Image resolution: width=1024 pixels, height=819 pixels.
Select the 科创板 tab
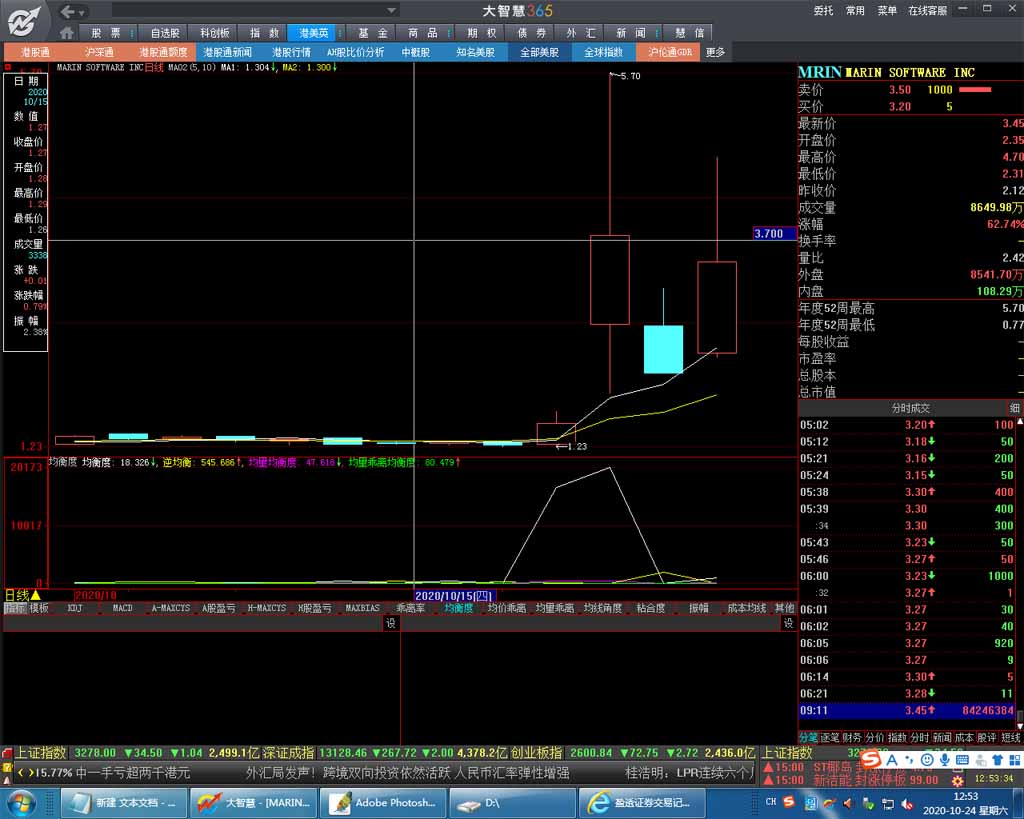pyautogui.click(x=214, y=33)
